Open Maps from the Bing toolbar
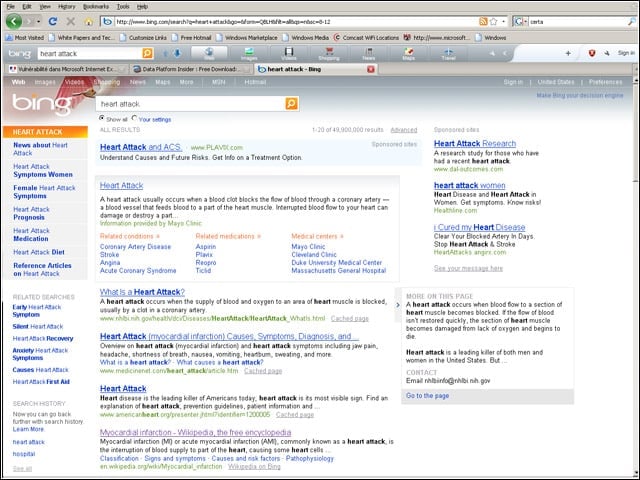Viewport: 640px width, 480px height. (x=408, y=53)
